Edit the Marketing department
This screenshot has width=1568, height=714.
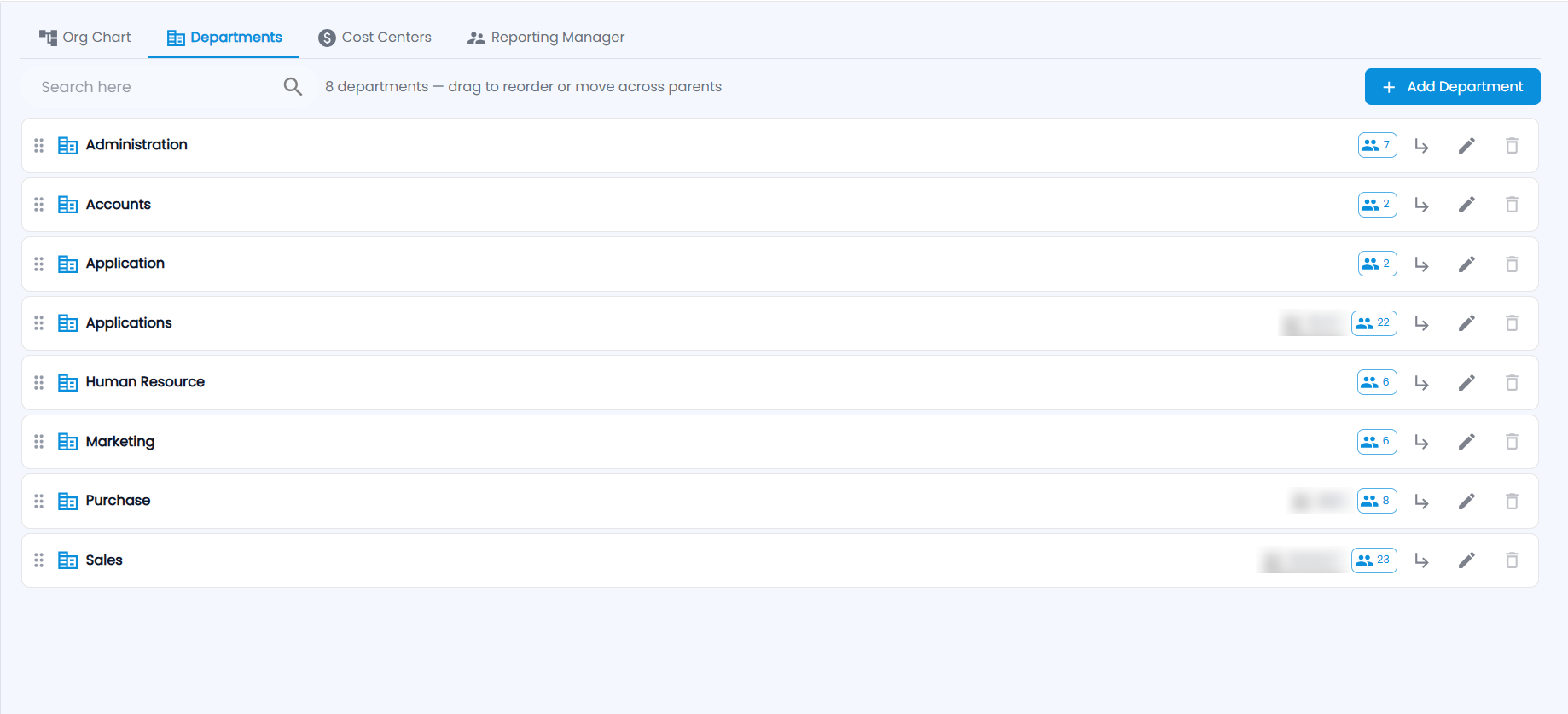coord(1466,442)
